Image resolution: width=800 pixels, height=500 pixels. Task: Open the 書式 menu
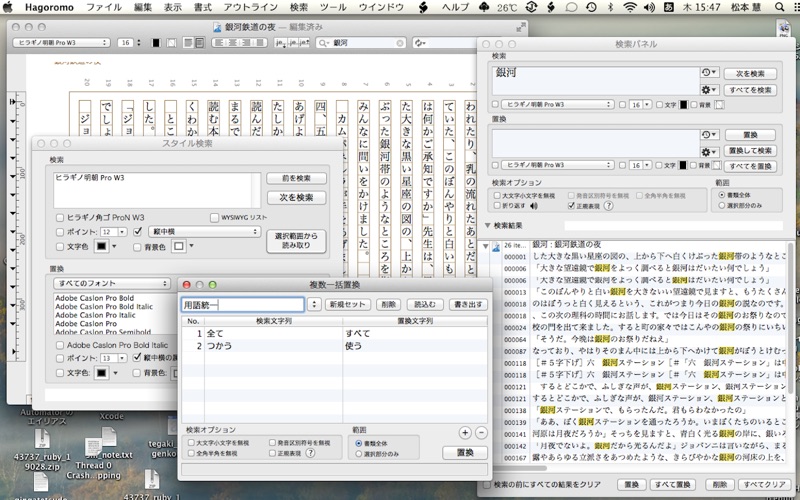[x=203, y=7]
